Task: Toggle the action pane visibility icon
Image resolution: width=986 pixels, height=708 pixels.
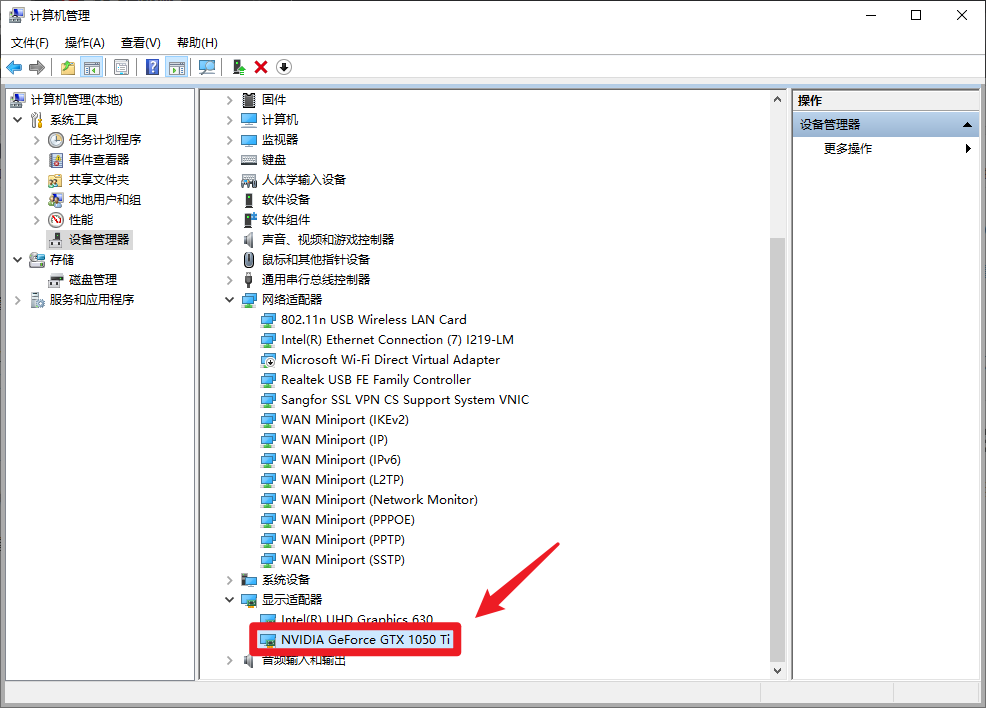Action: [178, 67]
